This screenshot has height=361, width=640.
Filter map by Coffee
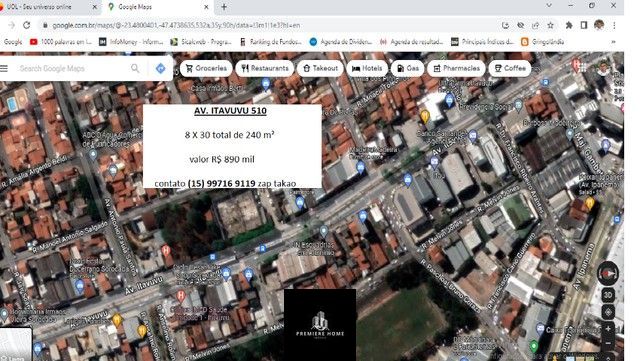tap(510, 68)
